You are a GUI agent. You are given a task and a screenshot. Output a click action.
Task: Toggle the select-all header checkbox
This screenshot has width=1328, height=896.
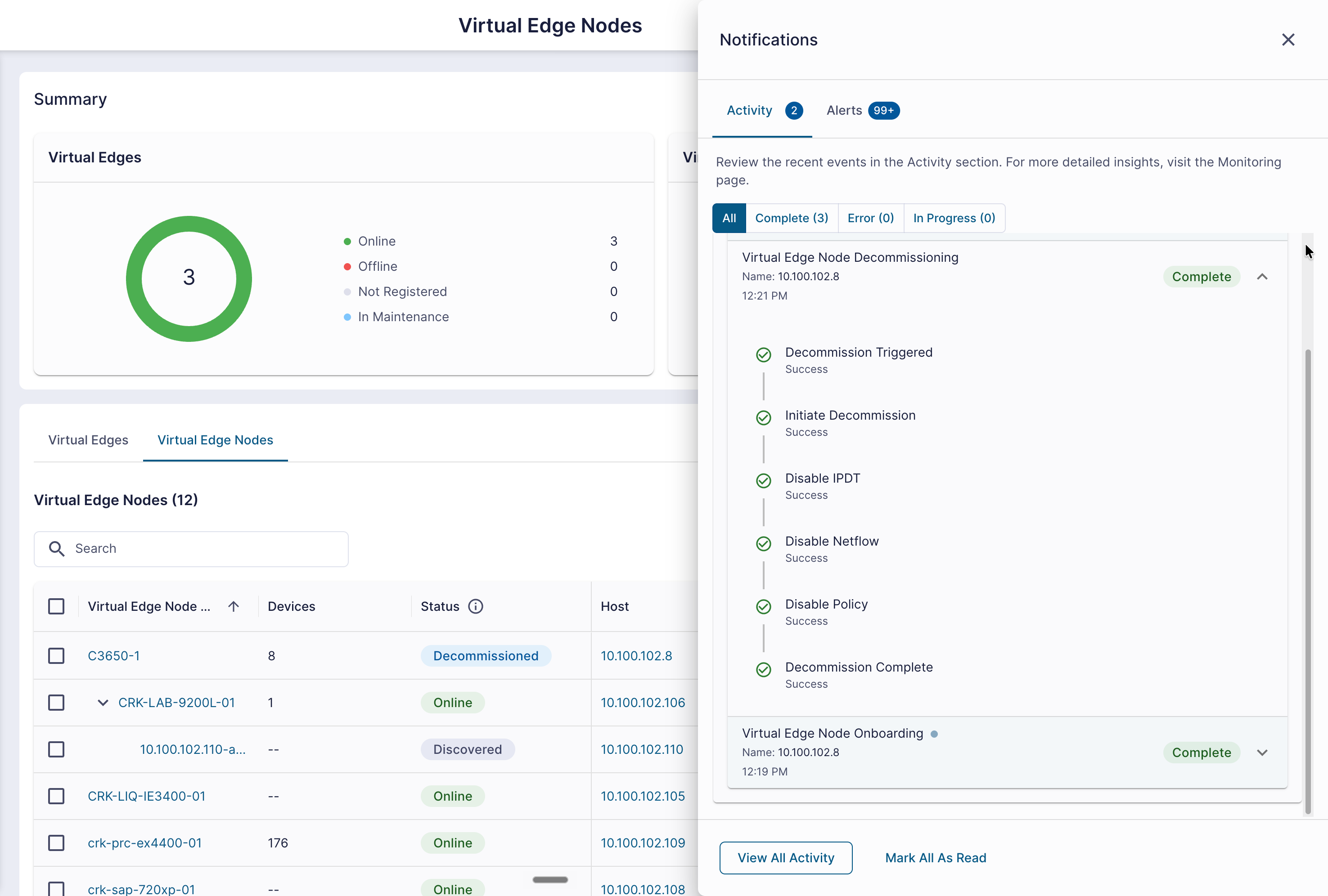pyautogui.click(x=56, y=606)
